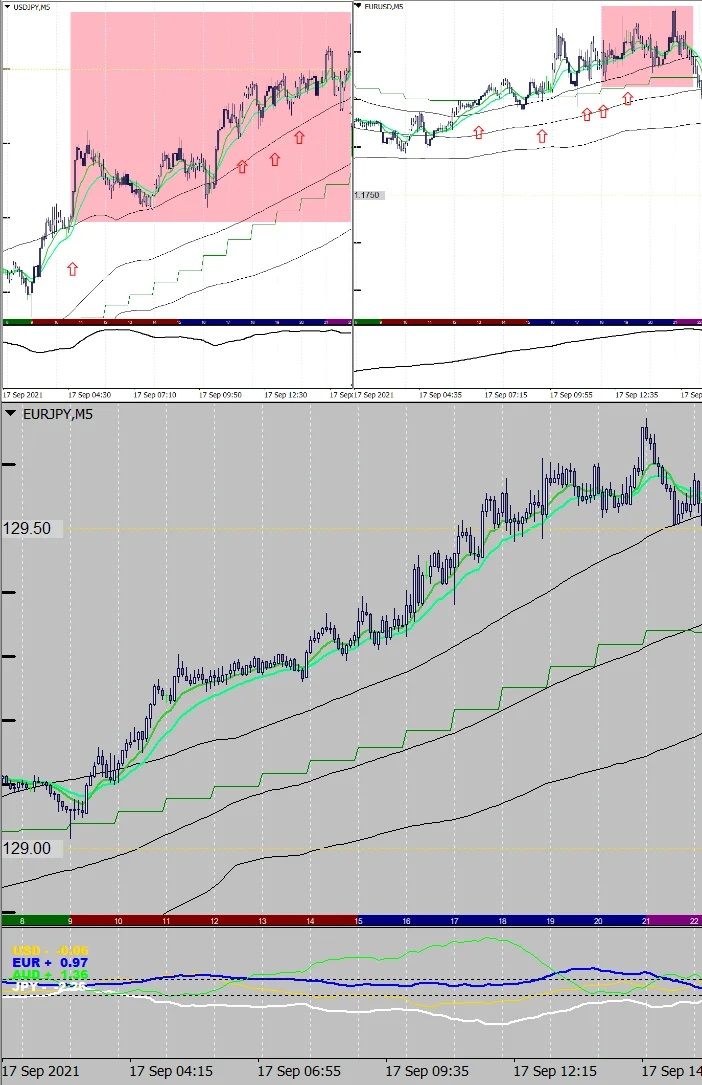This screenshot has width=702, height=1085.
Task: Click the 17 Sep 12:35 label on EURUSD
Action: [637, 395]
